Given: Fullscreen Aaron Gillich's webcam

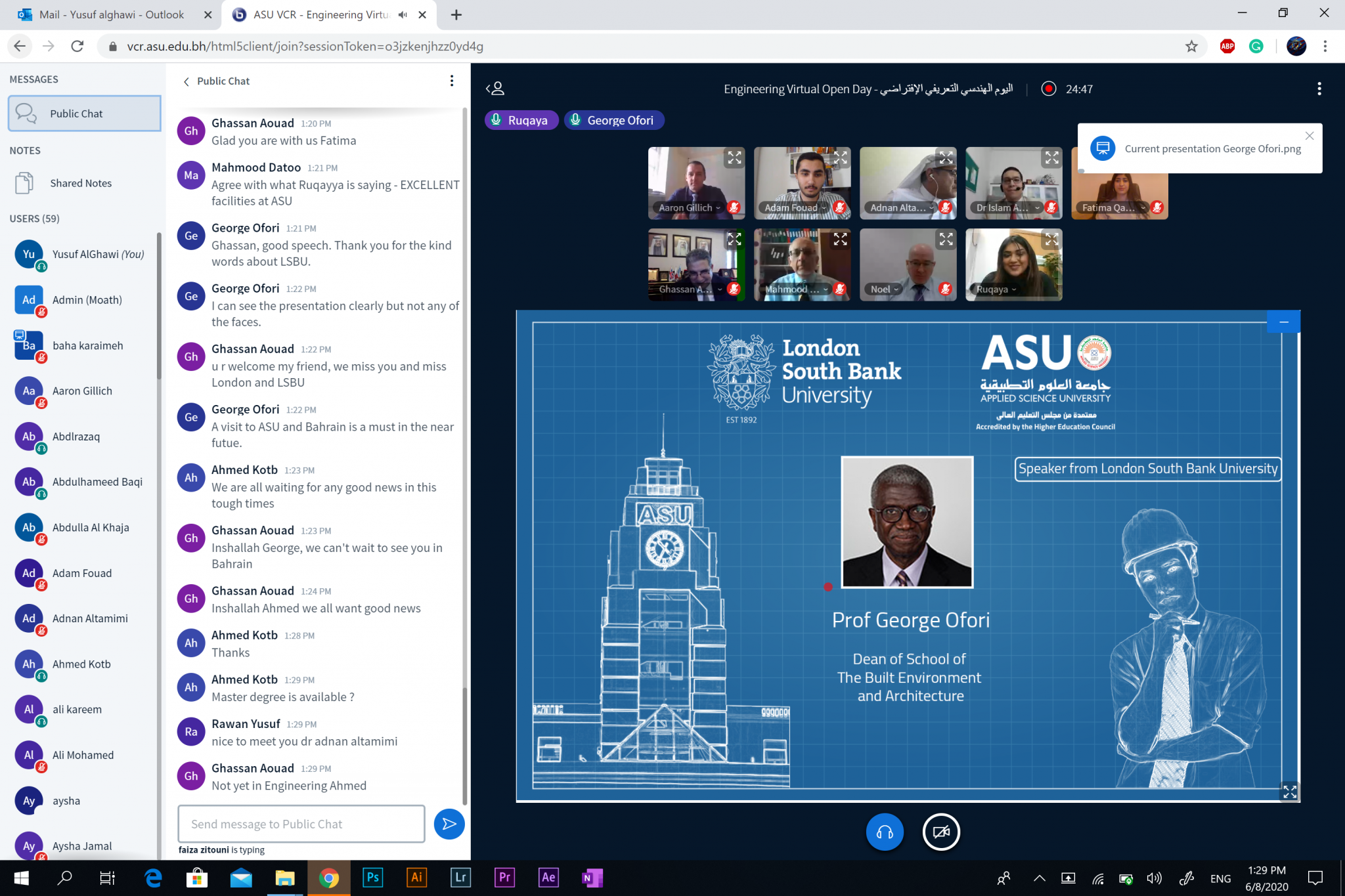Looking at the screenshot, I should tap(734, 158).
